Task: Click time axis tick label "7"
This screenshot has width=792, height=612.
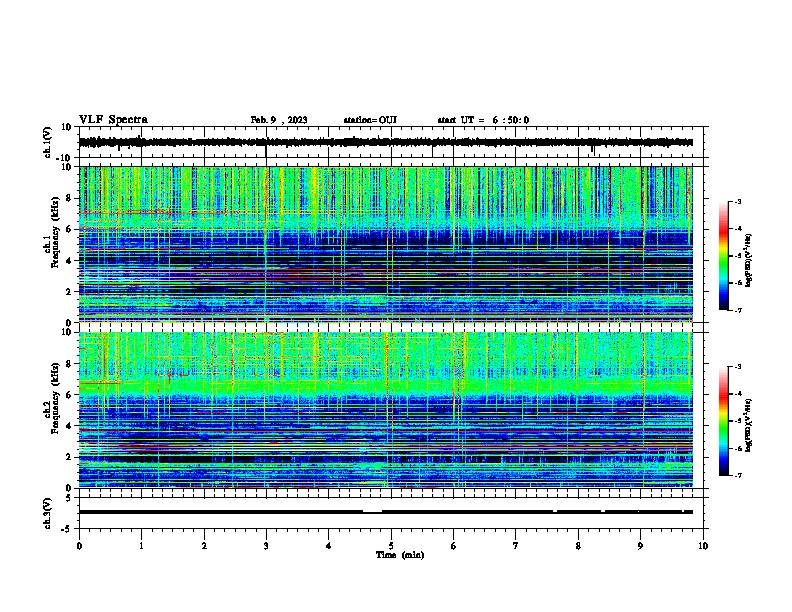Action: click(x=516, y=546)
